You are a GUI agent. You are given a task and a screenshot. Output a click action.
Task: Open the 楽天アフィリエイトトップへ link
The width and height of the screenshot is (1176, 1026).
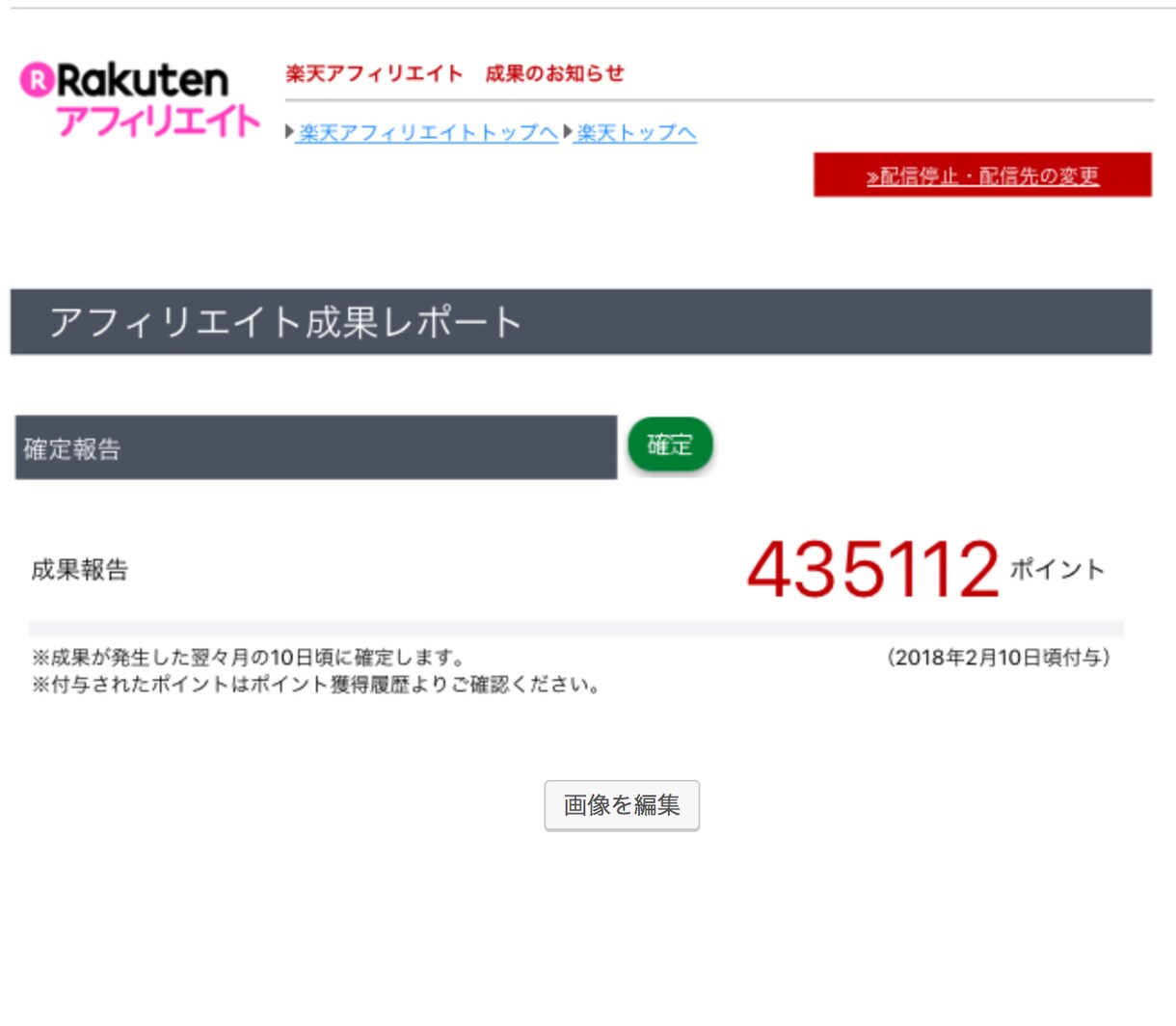pyautogui.click(x=428, y=133)
